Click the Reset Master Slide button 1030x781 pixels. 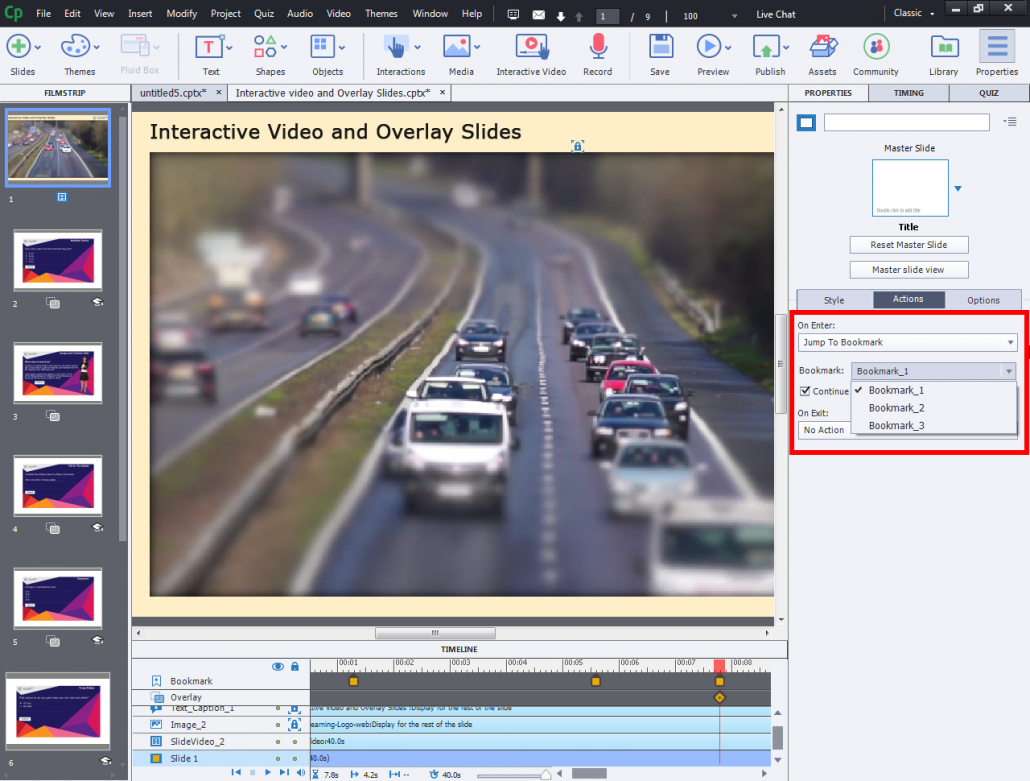pos(908,244)
